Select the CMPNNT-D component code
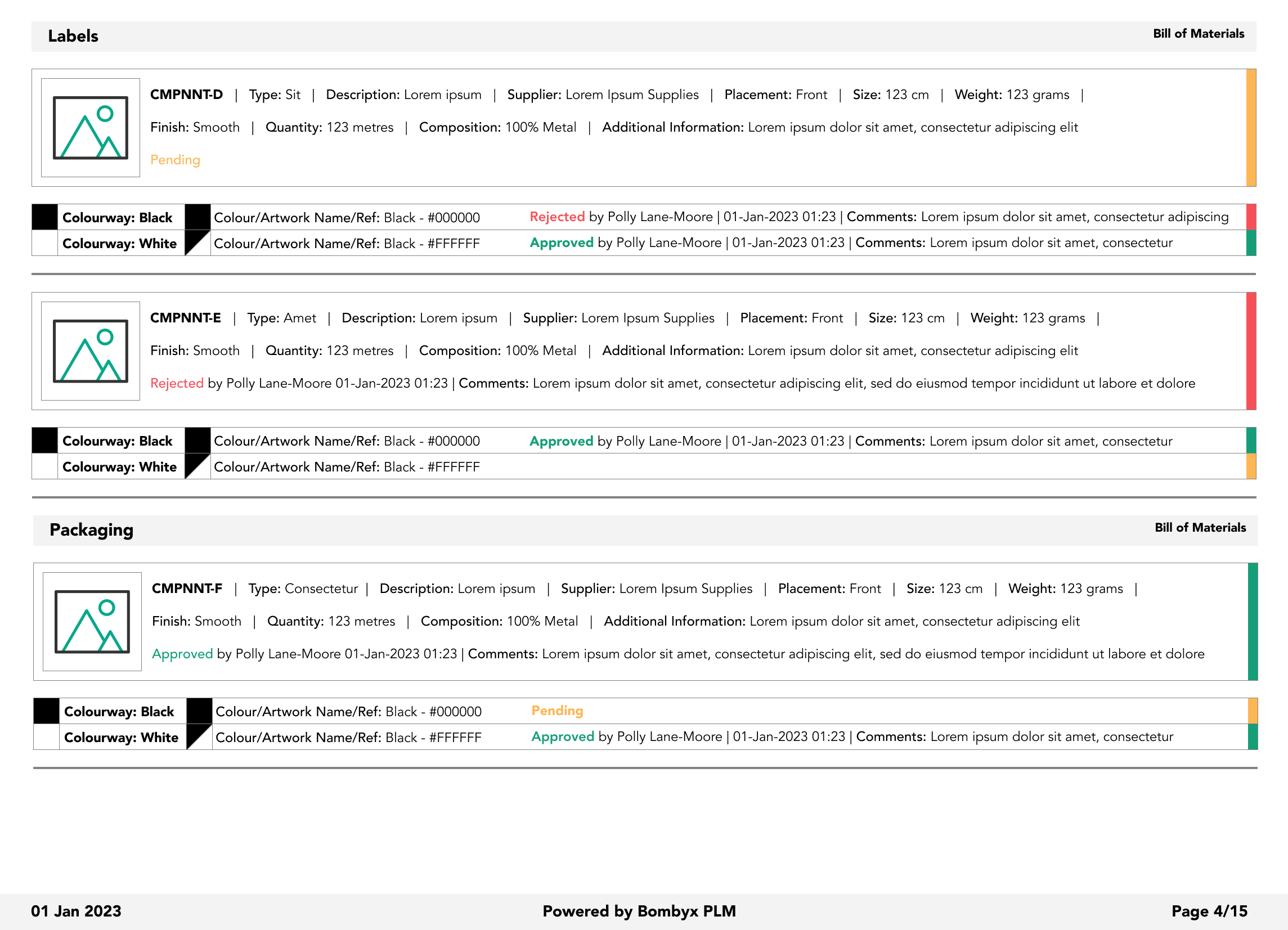Image resolution: width=1288 pixels, height=930 pixels. coord(186,95)
